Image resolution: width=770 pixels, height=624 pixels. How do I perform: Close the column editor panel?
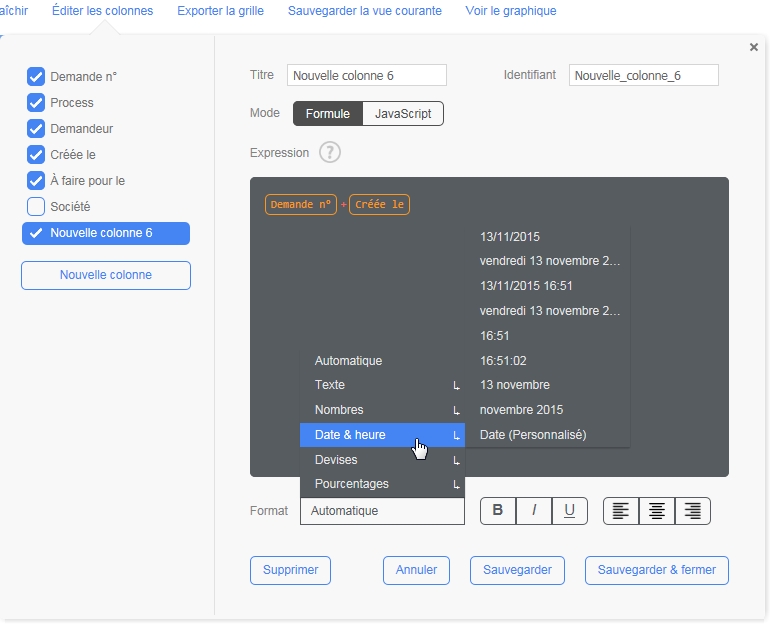click(x=753, y=47)
